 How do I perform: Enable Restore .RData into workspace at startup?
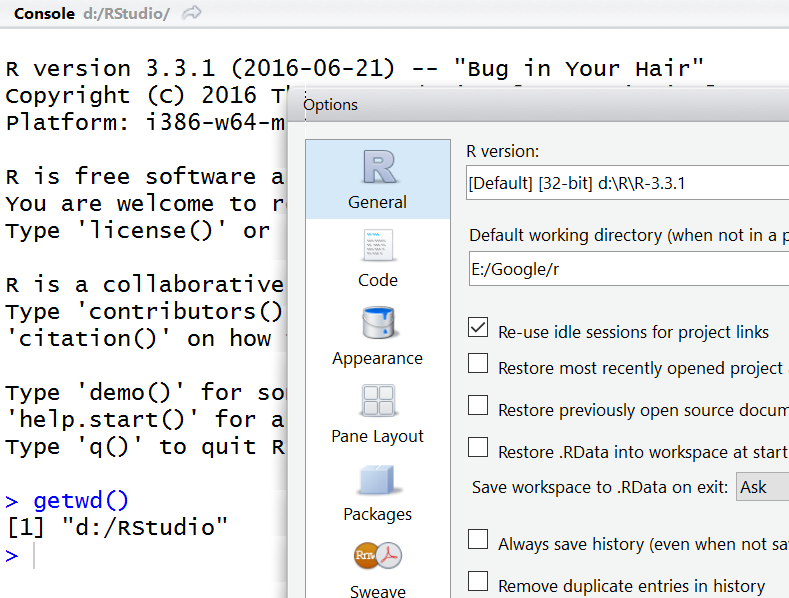point(478,448)
